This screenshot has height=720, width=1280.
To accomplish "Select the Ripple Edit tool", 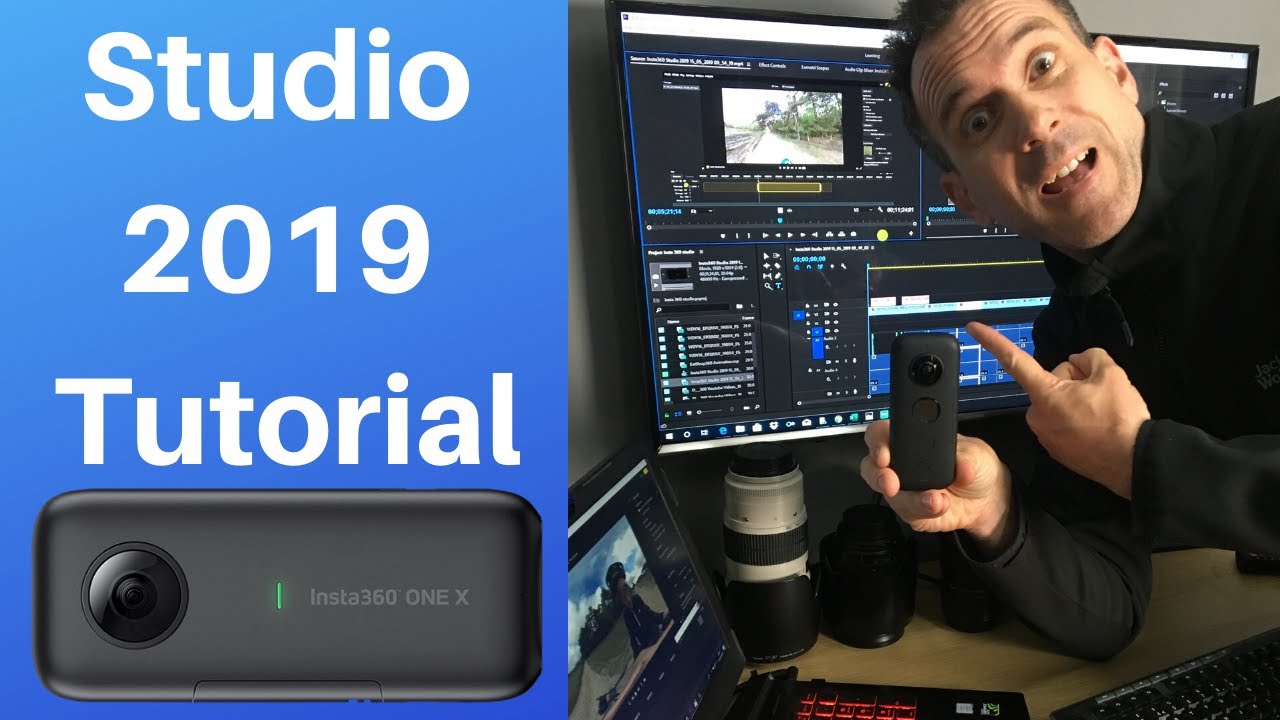I will tap(767, 266).
